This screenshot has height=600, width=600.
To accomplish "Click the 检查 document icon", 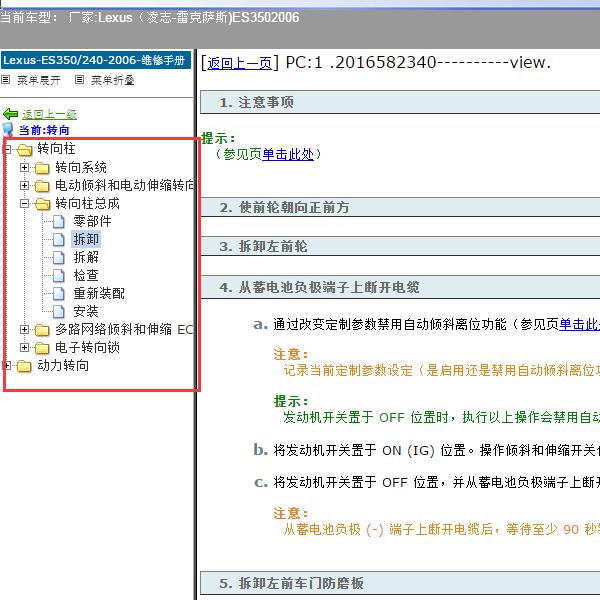I will (59, 276).
